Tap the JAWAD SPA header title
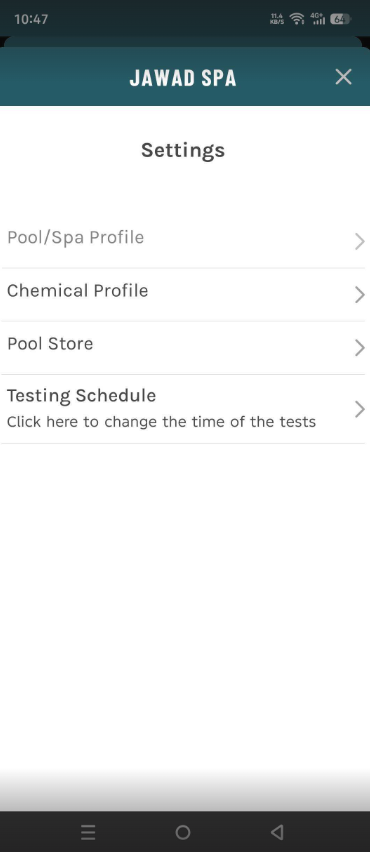This screenshot has width=370, height=852. click(x=183, y=78)
